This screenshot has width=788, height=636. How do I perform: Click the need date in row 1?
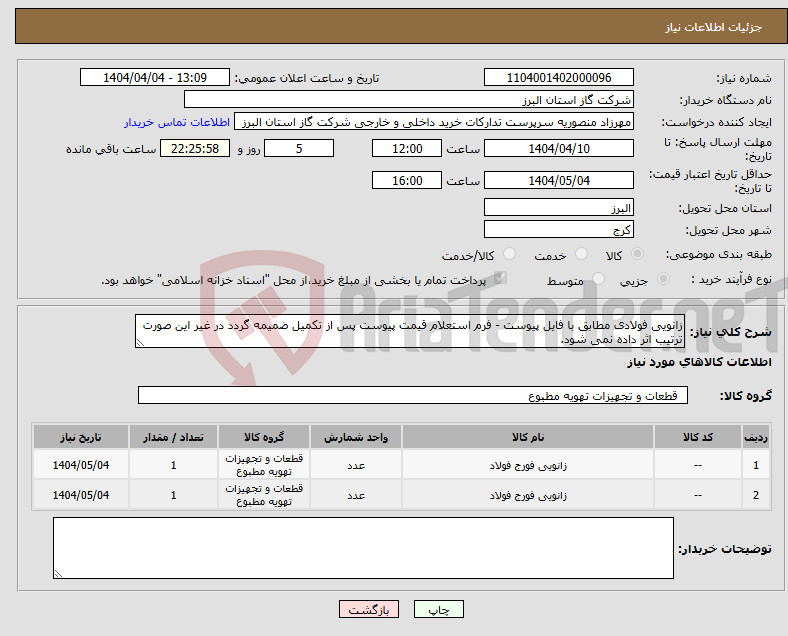click(x=81, y=465)
